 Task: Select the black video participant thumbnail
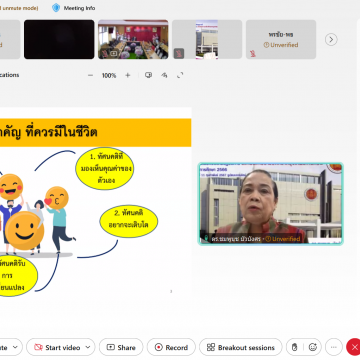59,39
